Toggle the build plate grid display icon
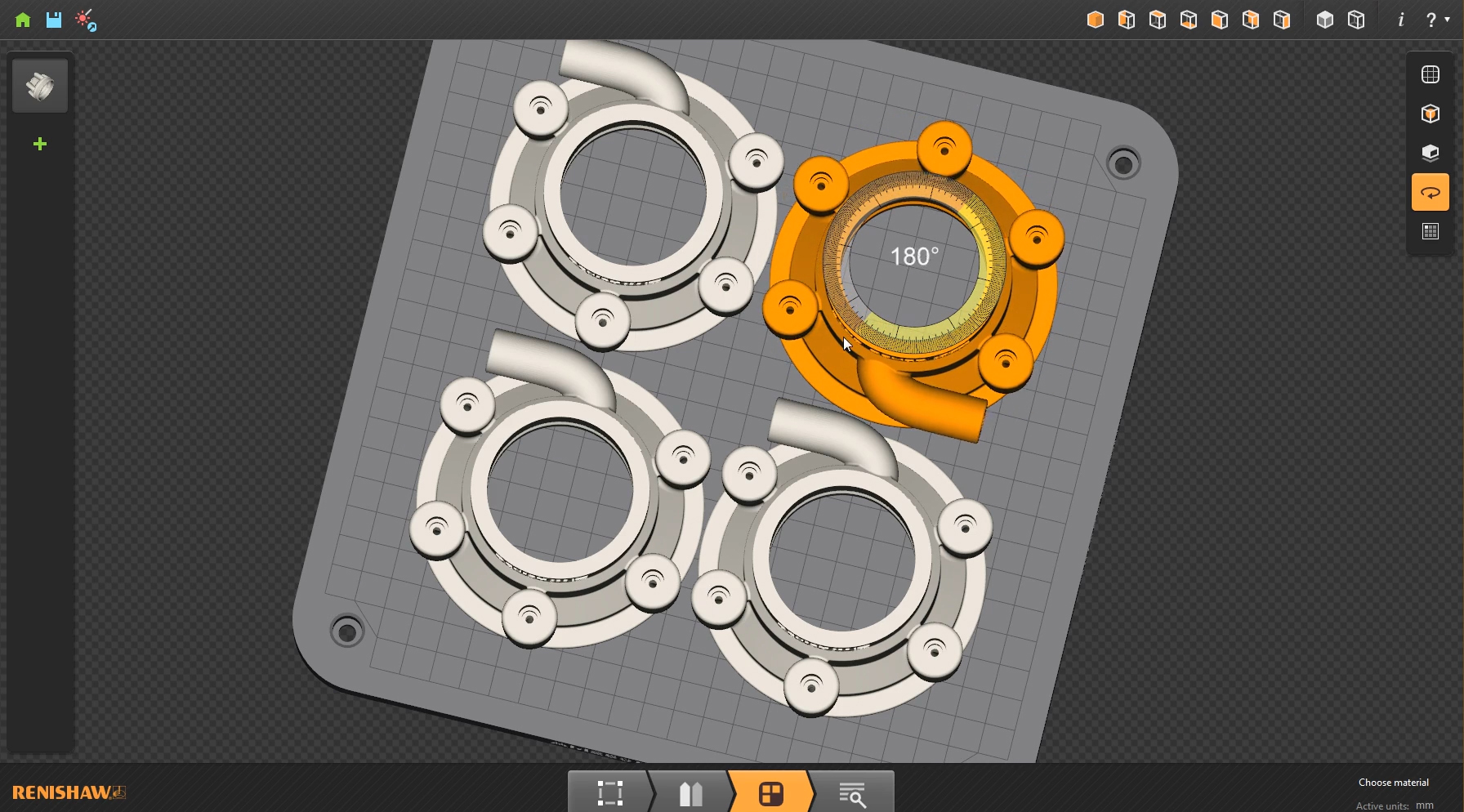The height and width of the screenshot is (812, 1464). [1430, 74]
